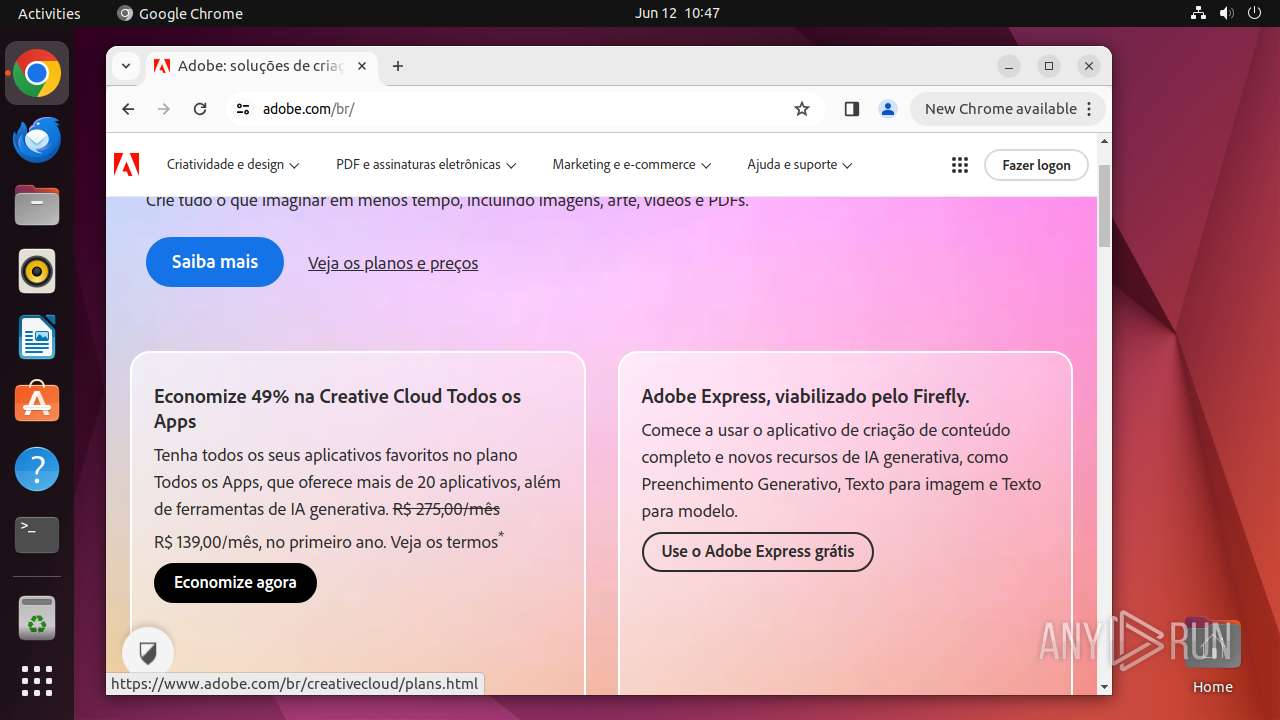Bookmark this page with the star
1280x720 pixels.
(x=802, y=109)
